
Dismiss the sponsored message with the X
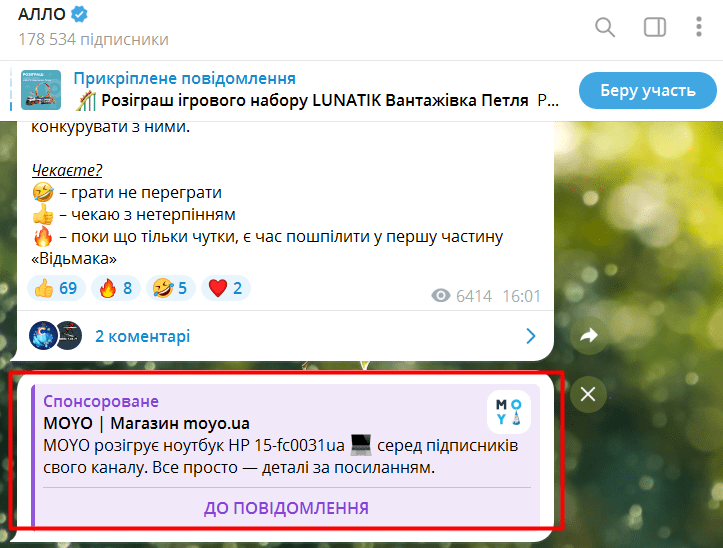click(x=588, y=394)
